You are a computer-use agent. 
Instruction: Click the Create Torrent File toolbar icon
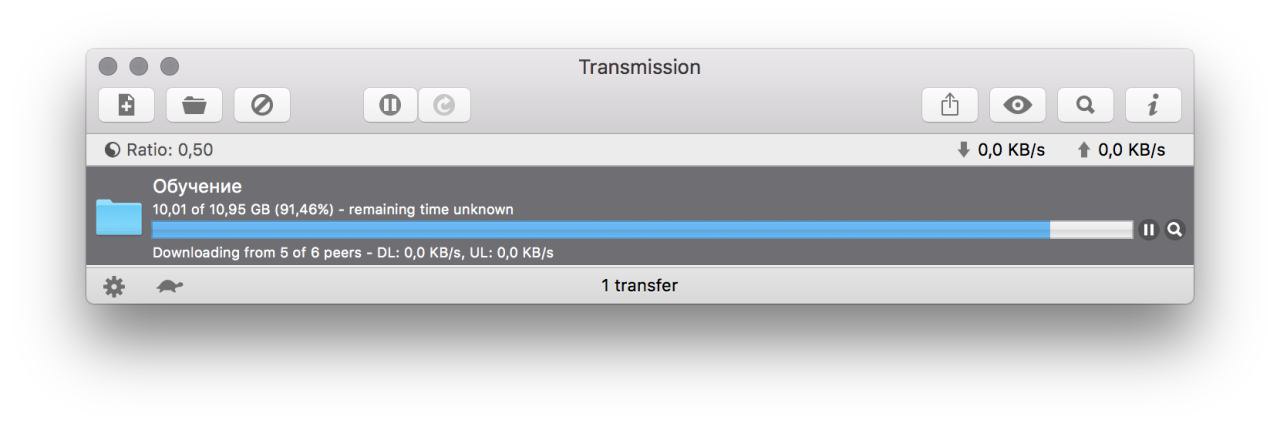pos(126,105)
